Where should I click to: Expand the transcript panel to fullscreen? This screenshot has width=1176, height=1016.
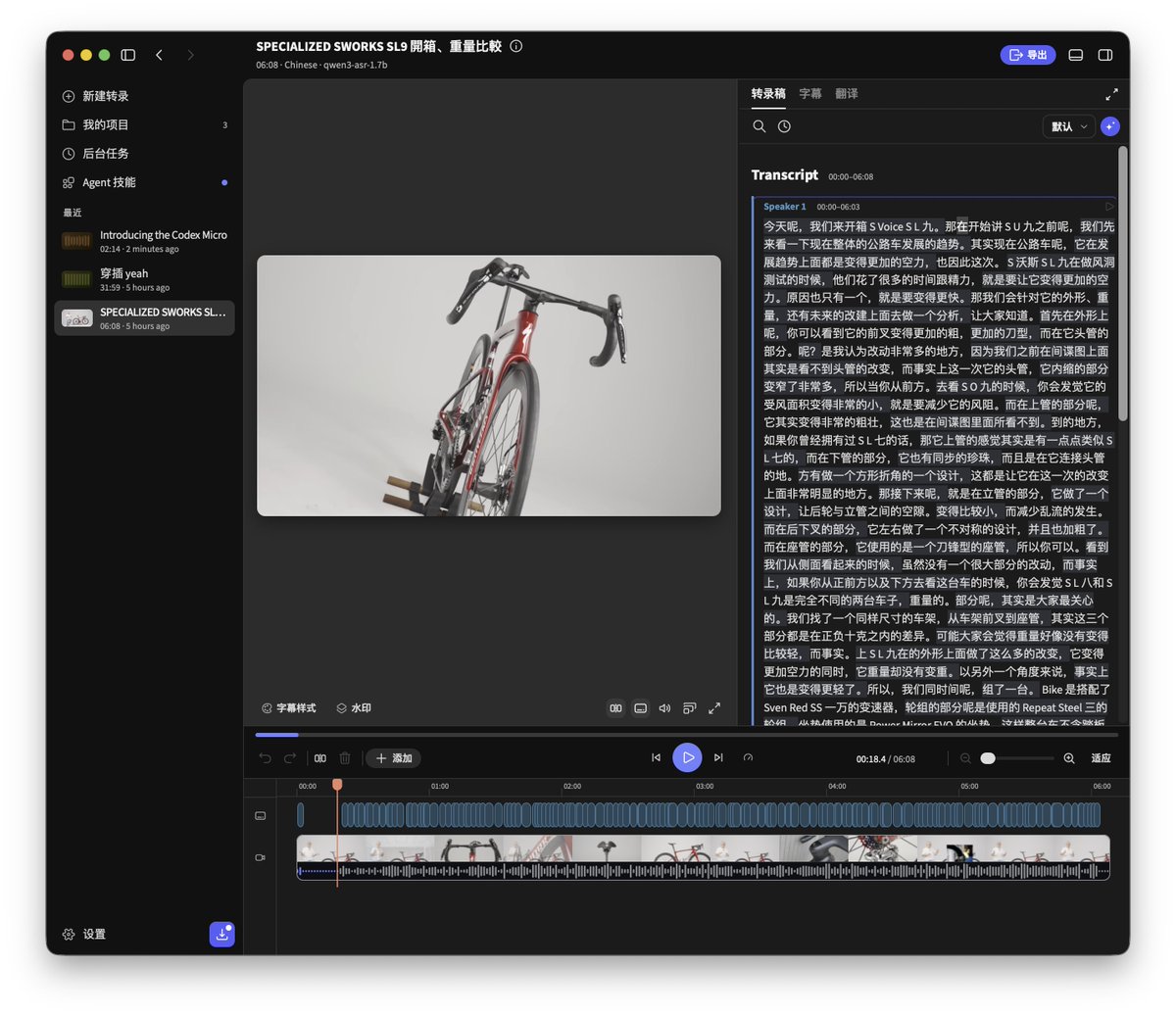pos(1111,95)
